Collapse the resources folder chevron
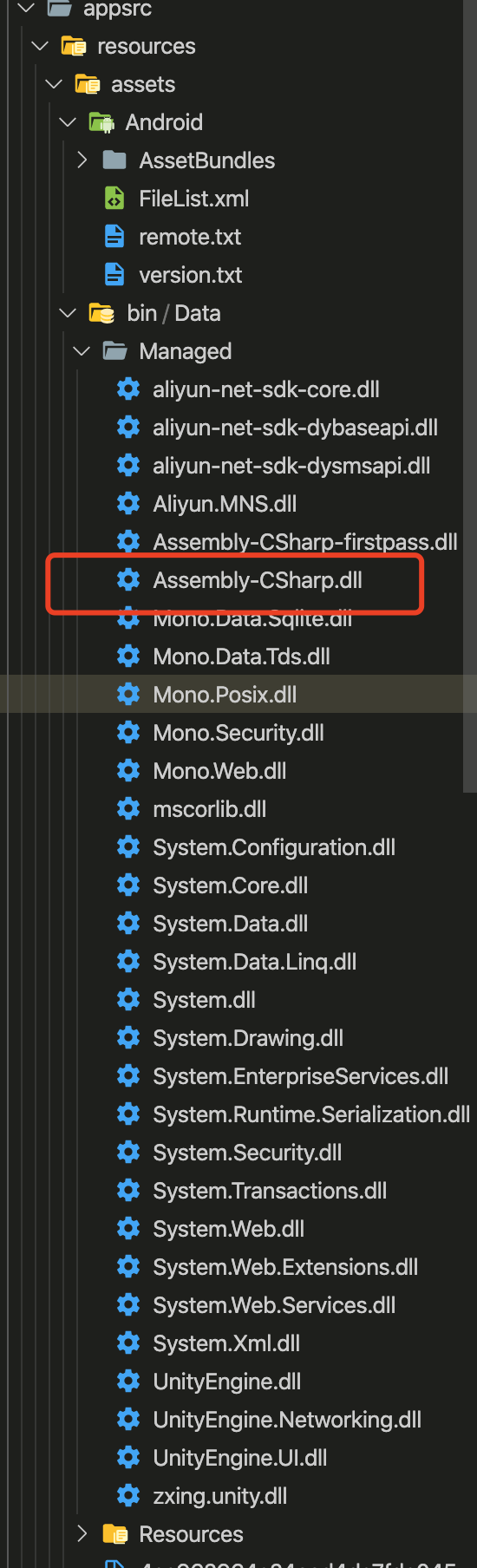 tap(40, 46)
